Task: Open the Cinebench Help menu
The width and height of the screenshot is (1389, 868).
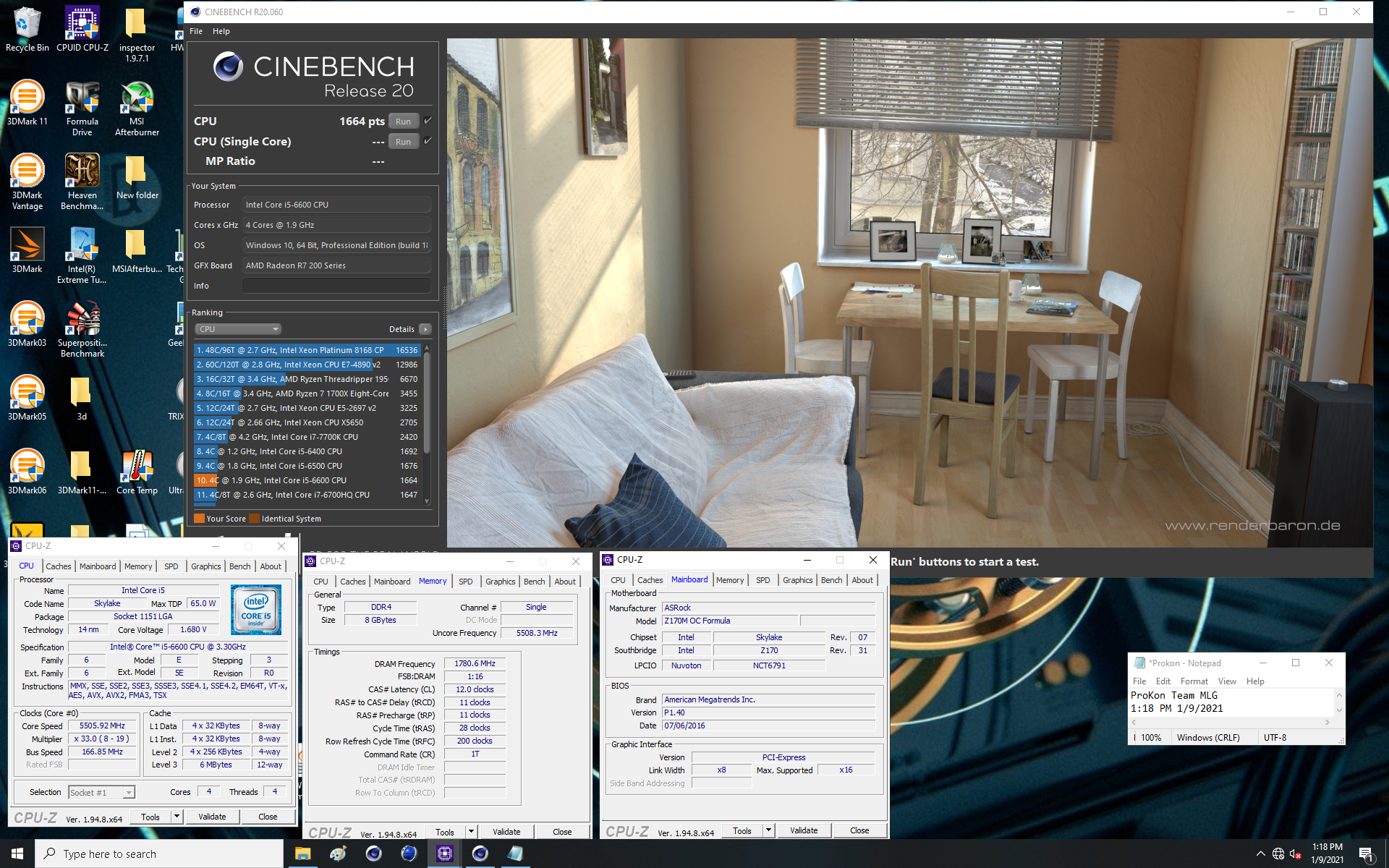Action: click(221, 31)
